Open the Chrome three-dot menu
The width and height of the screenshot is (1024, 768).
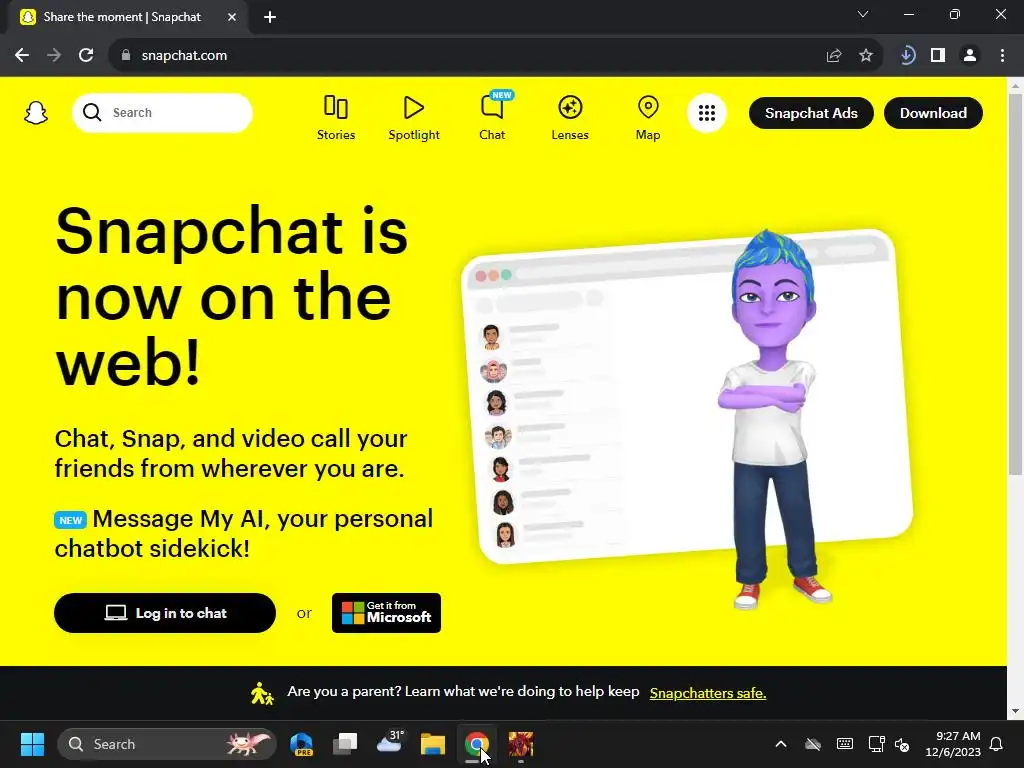click(x=1002, y=56)
